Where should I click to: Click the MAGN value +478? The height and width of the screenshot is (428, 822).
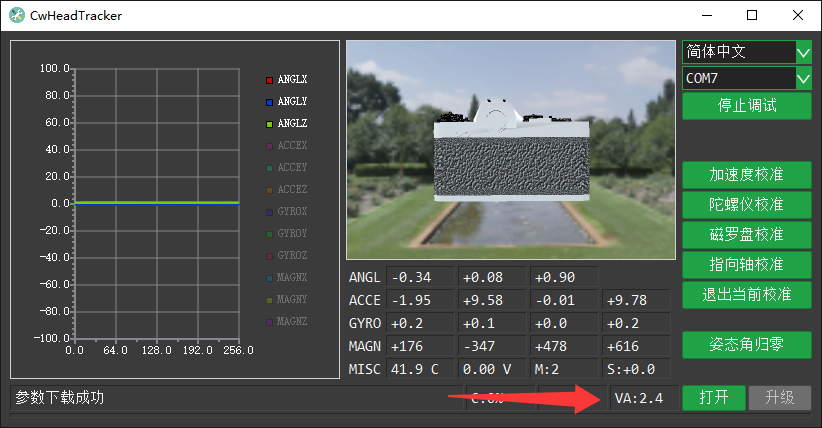pyautogui.click(x=564, y=346)
